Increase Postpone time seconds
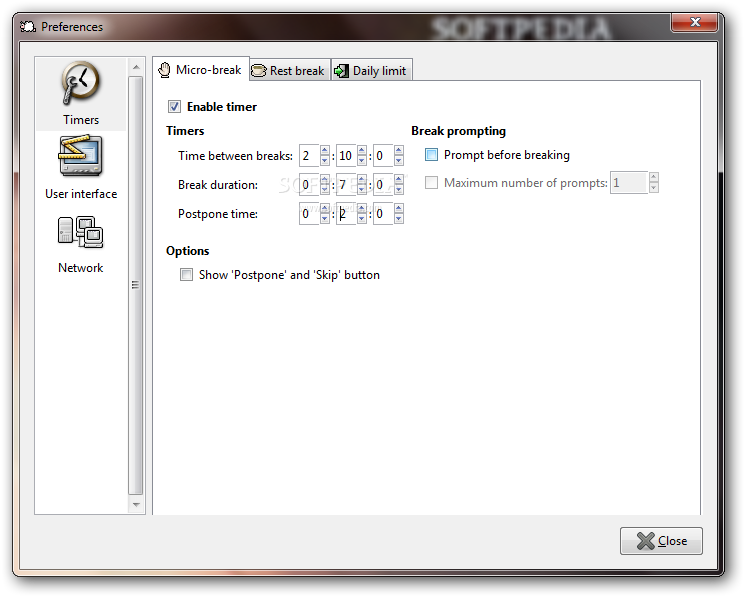Image resolution: width=745 pixels, height=597 pixels. [x=399, y=208]
